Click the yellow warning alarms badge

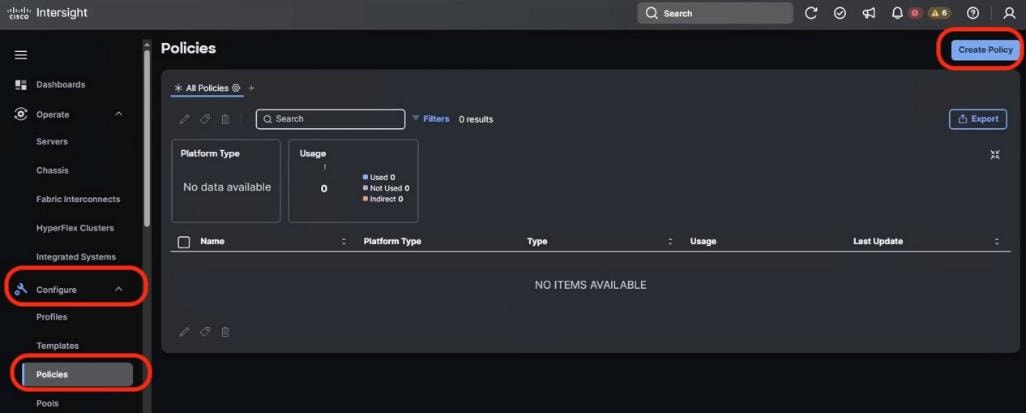point(939,13)
